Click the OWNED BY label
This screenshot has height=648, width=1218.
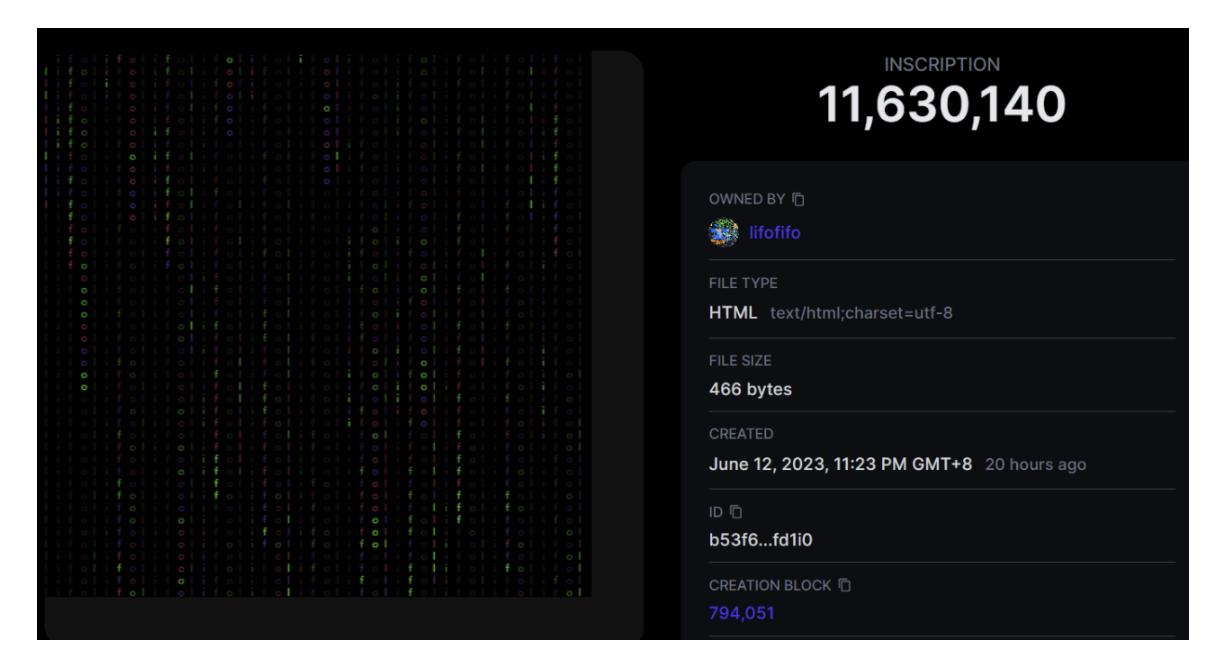748,199
